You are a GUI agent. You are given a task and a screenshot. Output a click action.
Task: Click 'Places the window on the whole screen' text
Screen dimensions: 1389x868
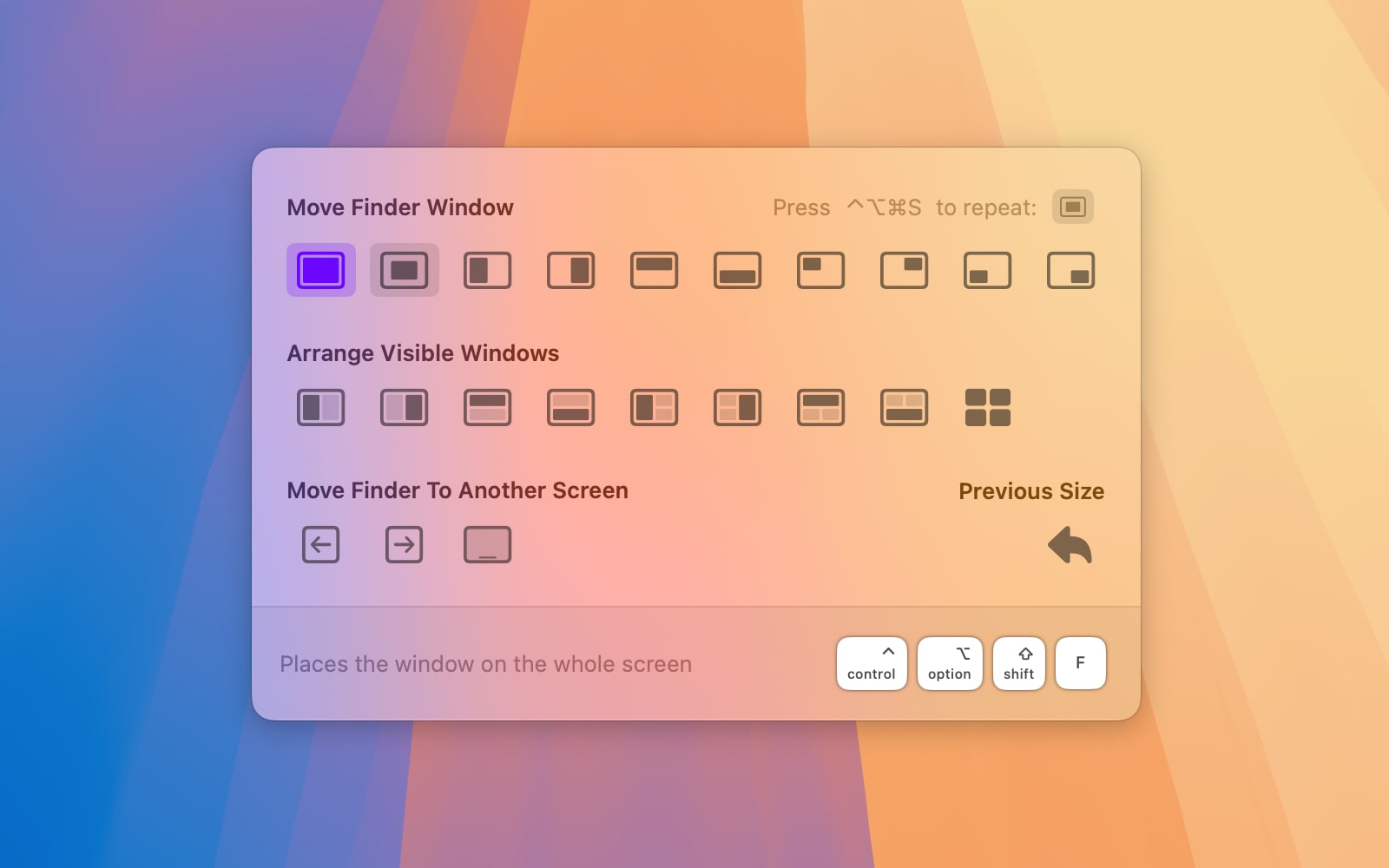click(x=486, y=664)
